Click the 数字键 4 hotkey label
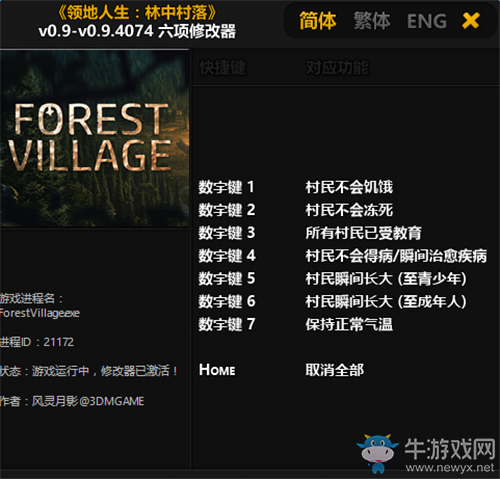The image size is (500, 479). (227, 256)
